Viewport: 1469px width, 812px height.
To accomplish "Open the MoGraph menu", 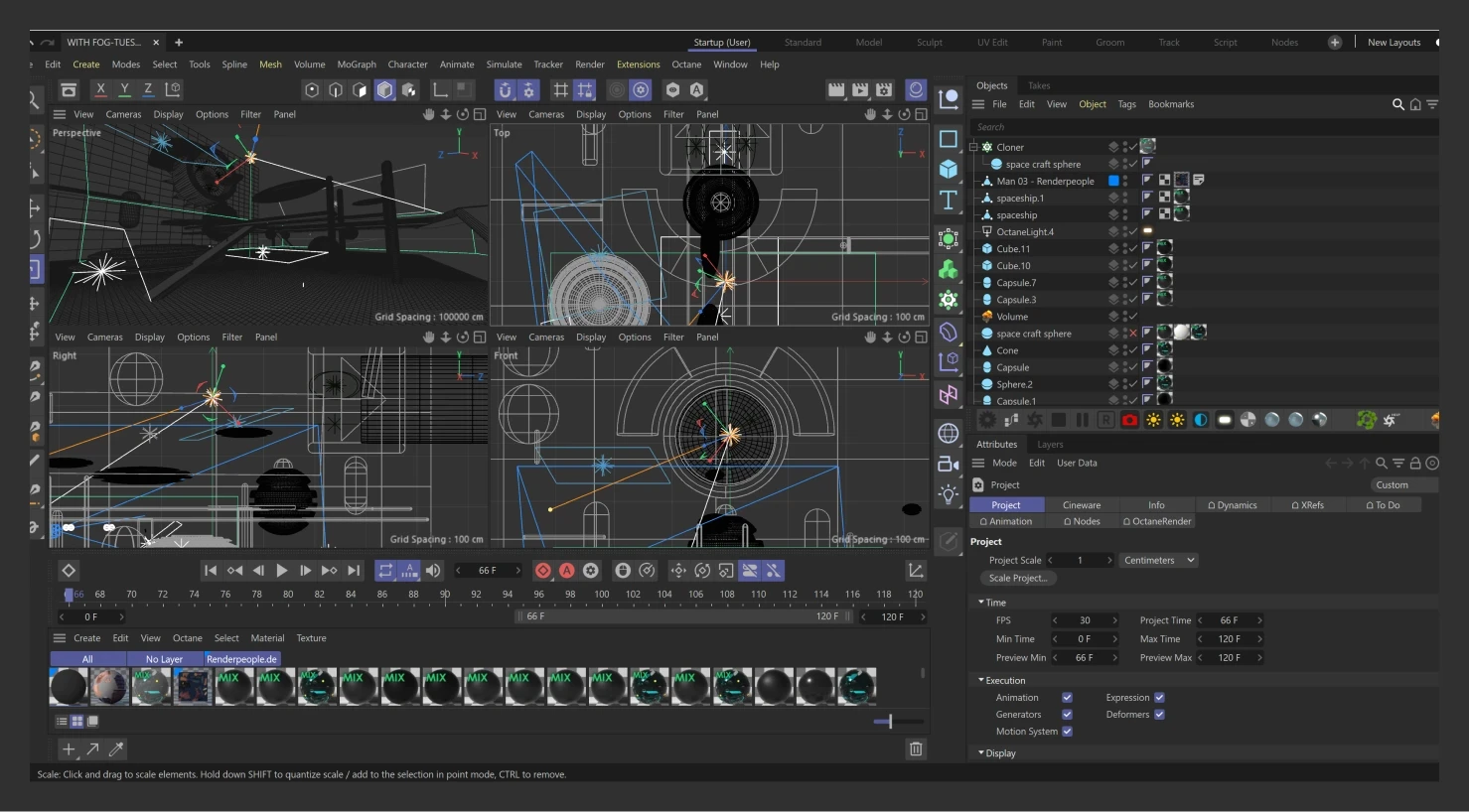I will [357, 65].
